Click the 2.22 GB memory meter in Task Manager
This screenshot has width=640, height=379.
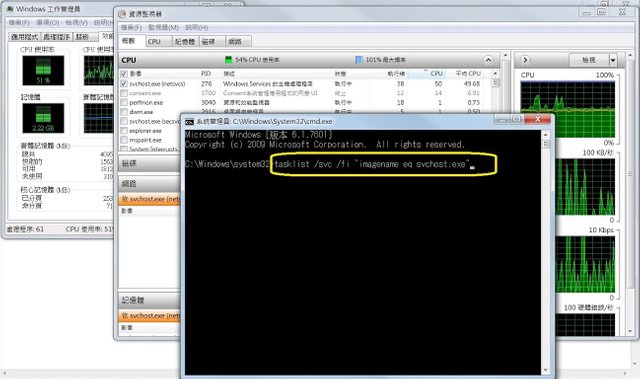click(43, 118)
